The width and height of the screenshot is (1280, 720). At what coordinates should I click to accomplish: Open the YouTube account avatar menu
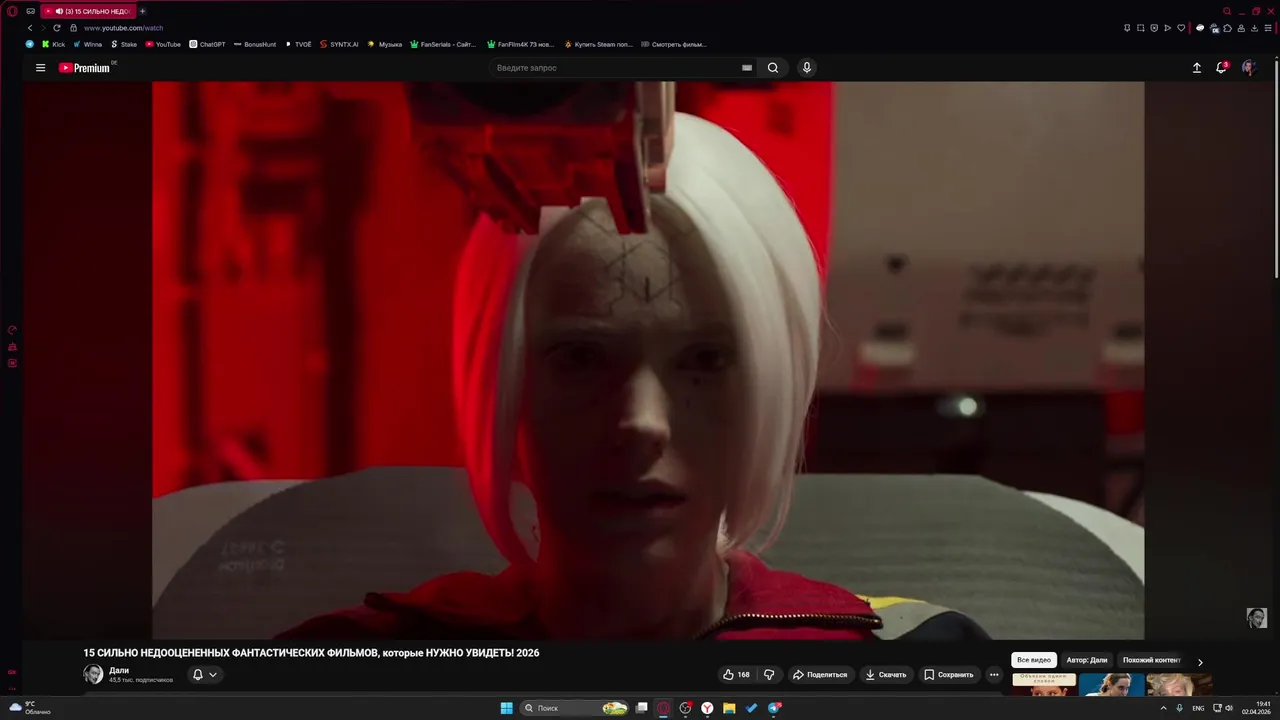(1248, 67)
